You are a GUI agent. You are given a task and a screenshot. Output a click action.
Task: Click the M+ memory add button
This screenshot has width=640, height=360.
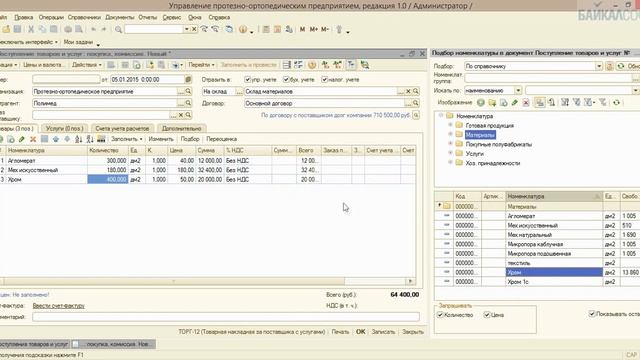point(313,29)
